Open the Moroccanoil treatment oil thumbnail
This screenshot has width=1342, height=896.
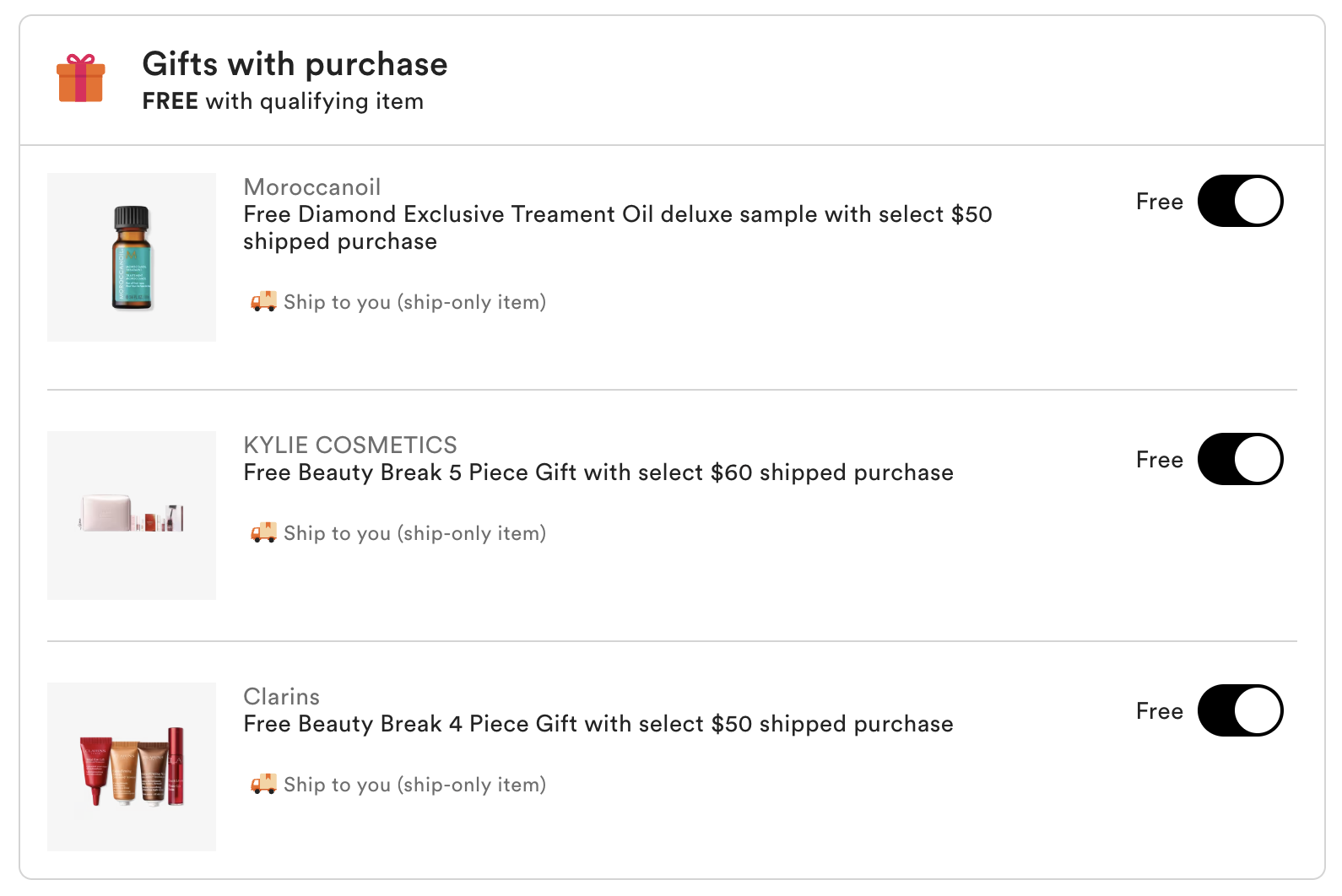(132, 257)
